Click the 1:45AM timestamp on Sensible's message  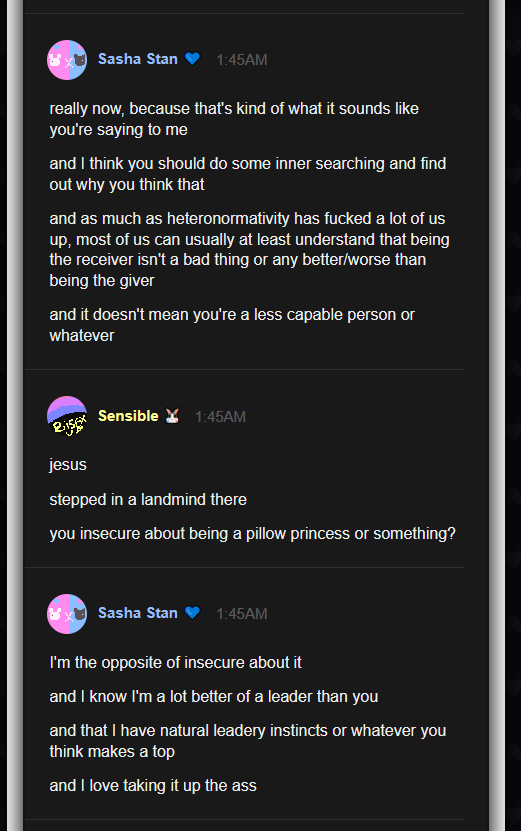220,417
